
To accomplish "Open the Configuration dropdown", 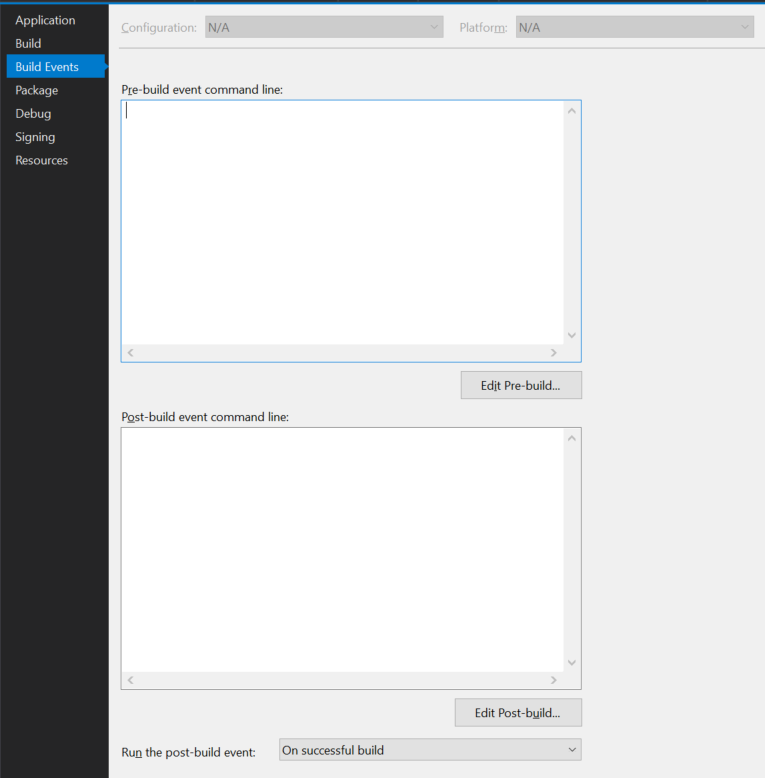I will (324, 27).
